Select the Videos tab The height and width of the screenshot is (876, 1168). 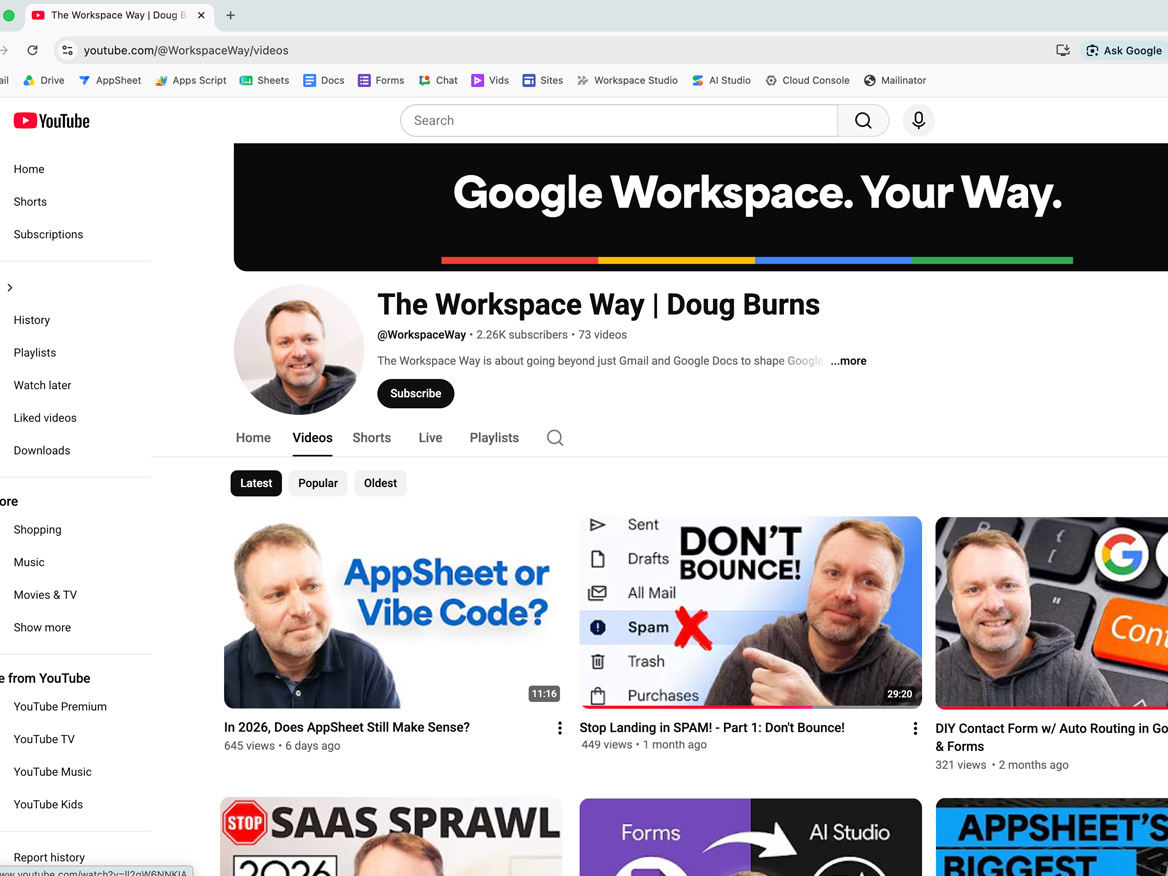[312, 437]
